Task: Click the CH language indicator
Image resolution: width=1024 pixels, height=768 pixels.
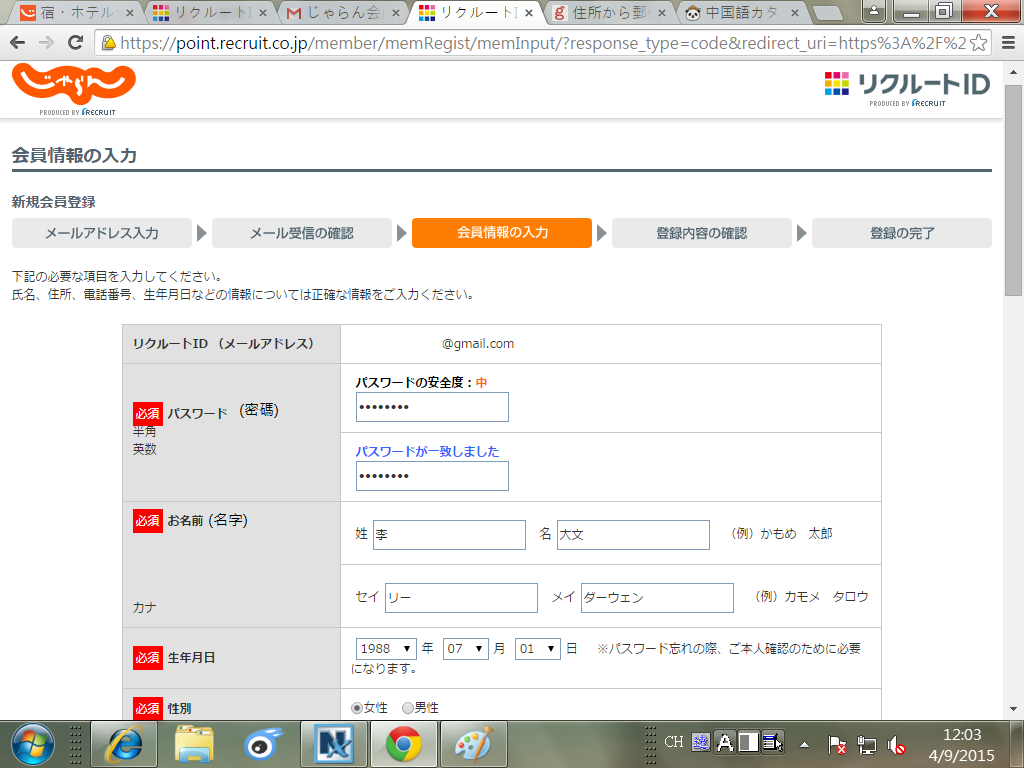Action: click(x=674, y=742)
